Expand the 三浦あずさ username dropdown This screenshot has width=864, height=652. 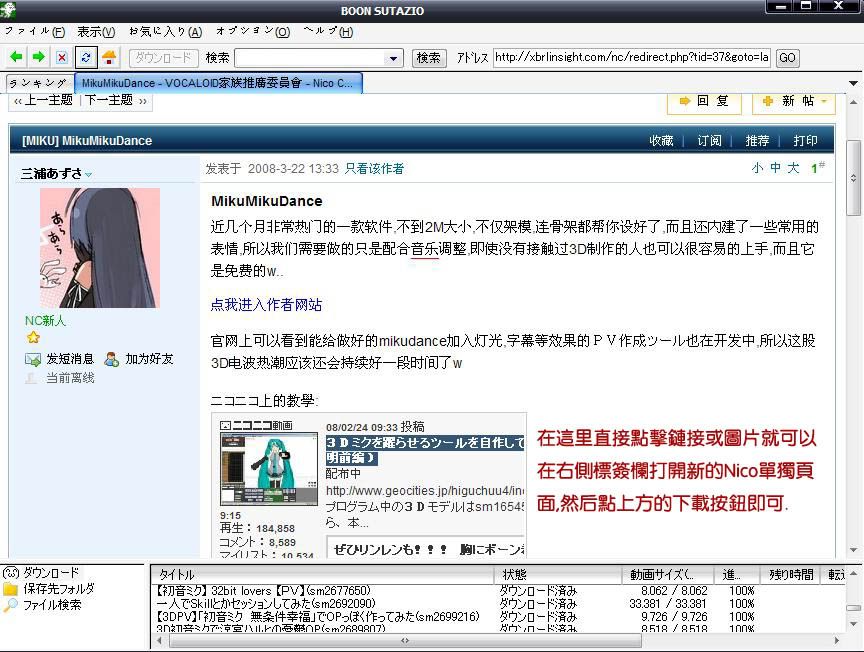tap(89, 175)
